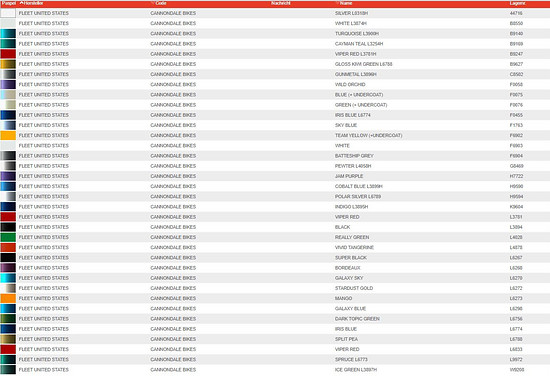Select the Wild Orchid purple swatch
The width and height of the screenshot is (550, 376).
click(x=8, y=85)
